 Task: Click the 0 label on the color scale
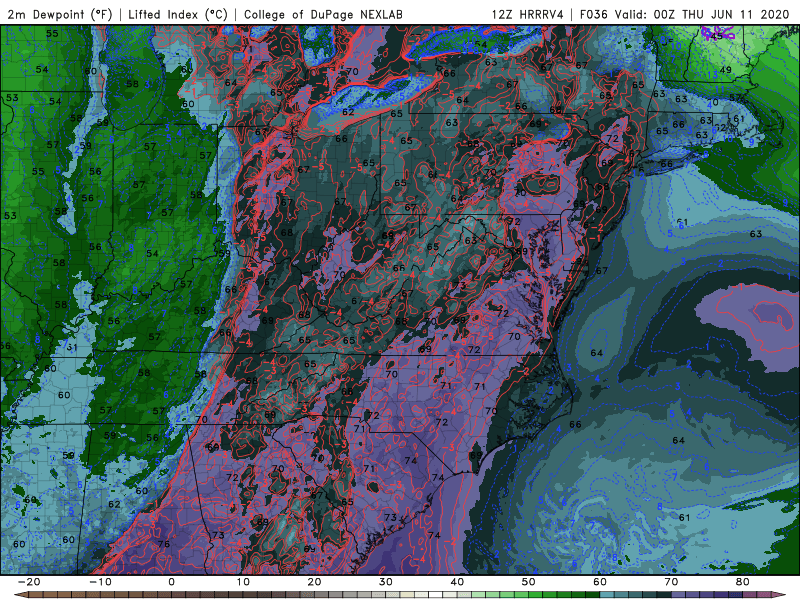(171, 582)
